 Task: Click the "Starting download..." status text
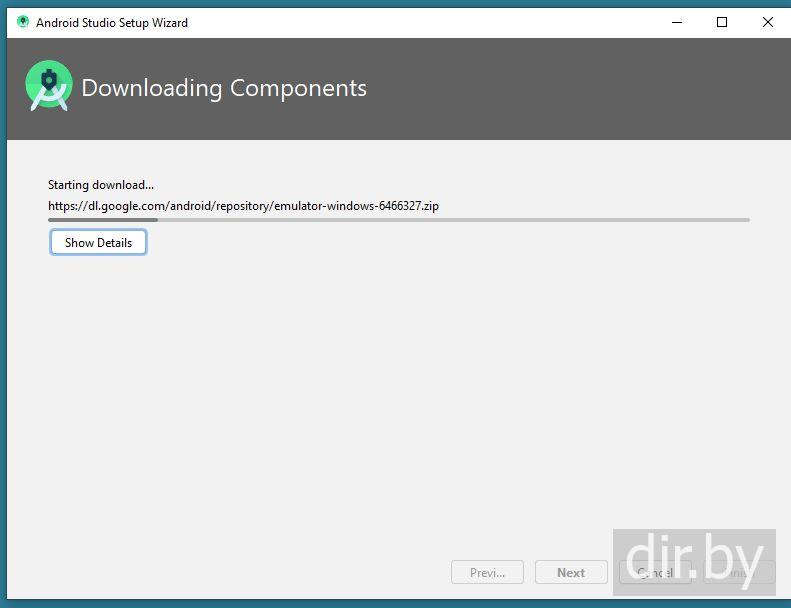[x=101, y=185]
